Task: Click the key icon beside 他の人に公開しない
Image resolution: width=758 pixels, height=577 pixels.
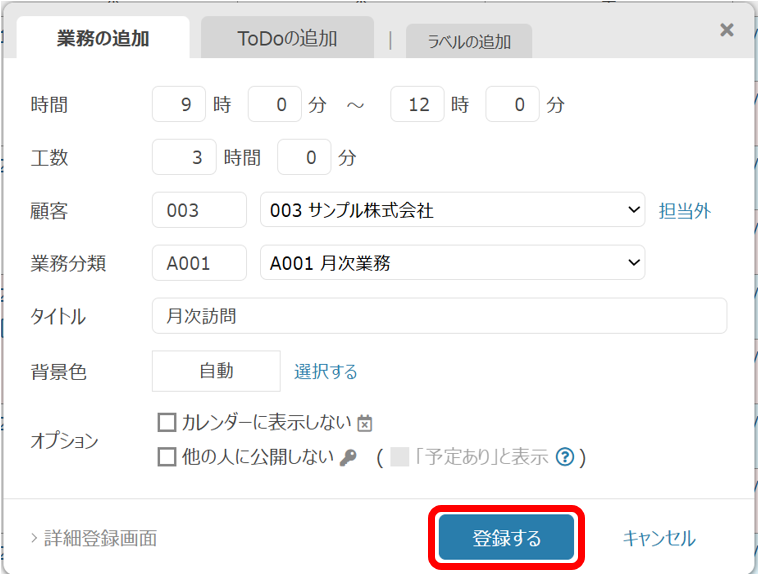Action: tap(348, 457)
